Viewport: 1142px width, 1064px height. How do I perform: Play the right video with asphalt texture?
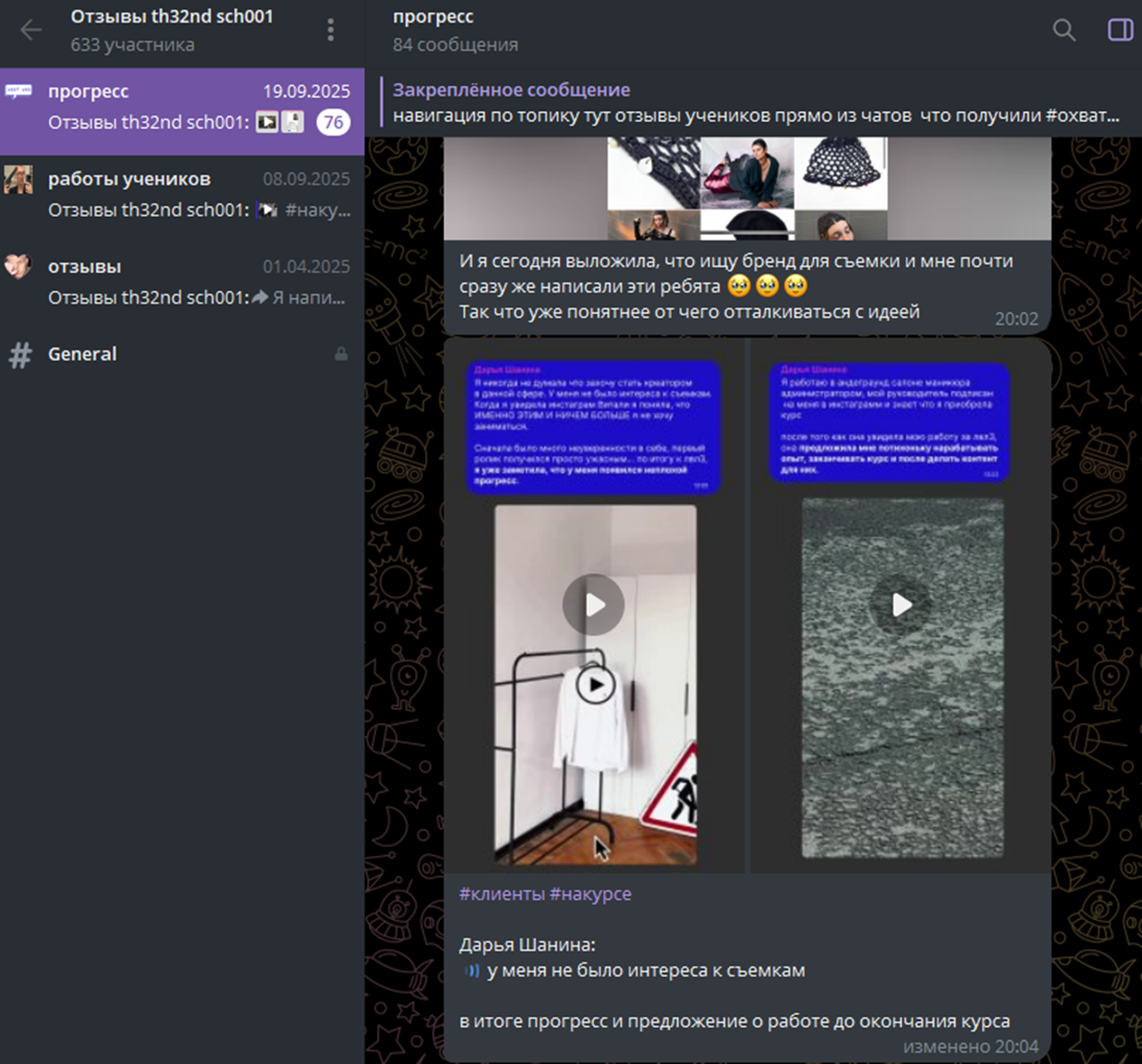901,605
